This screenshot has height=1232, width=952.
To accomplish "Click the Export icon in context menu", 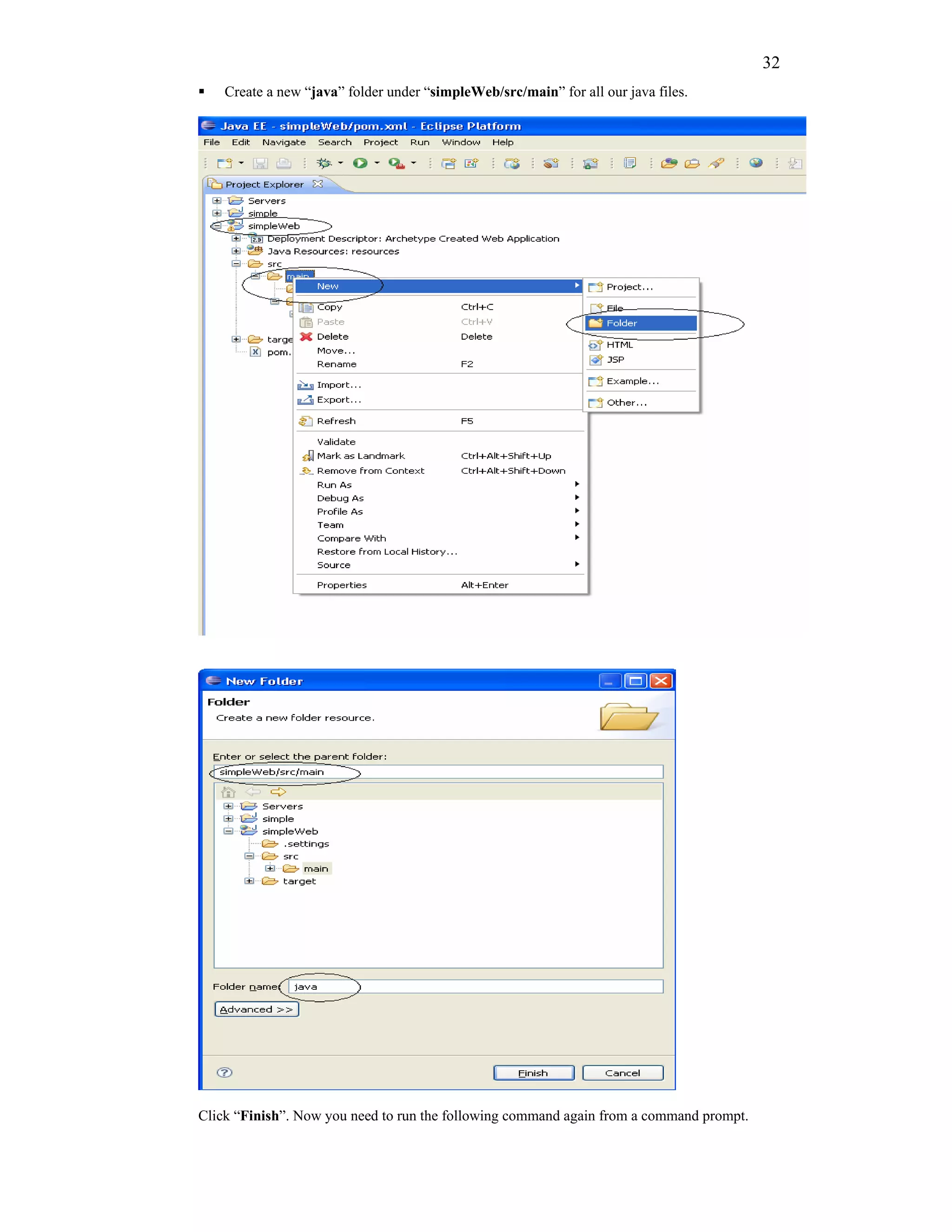I will click(x=306, y=400).
